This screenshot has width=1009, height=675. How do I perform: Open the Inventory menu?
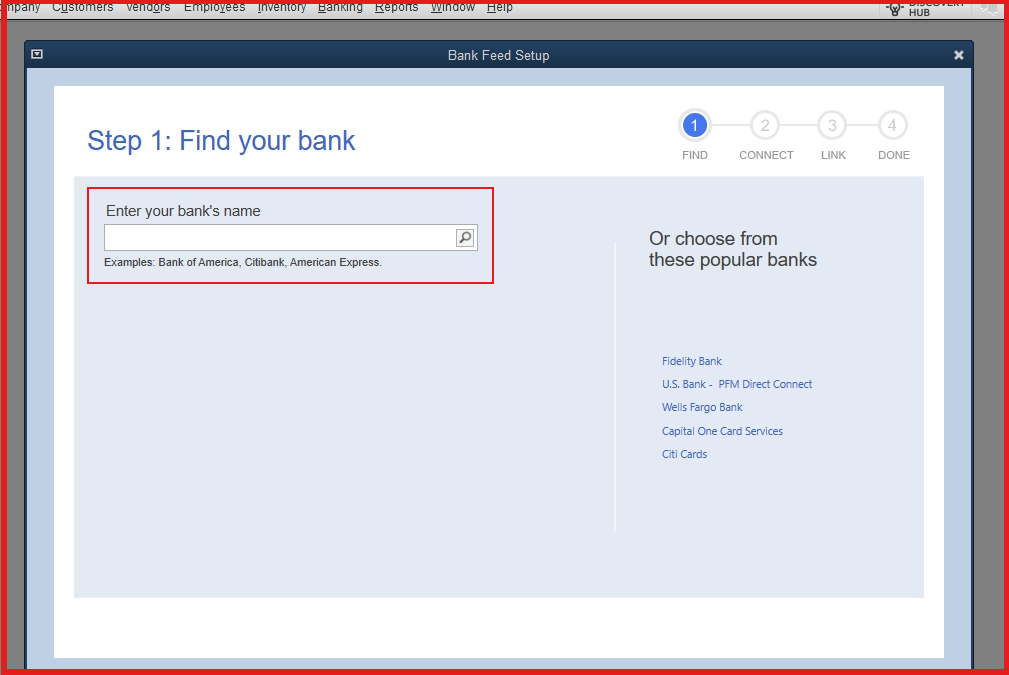(x=281, y=7)
